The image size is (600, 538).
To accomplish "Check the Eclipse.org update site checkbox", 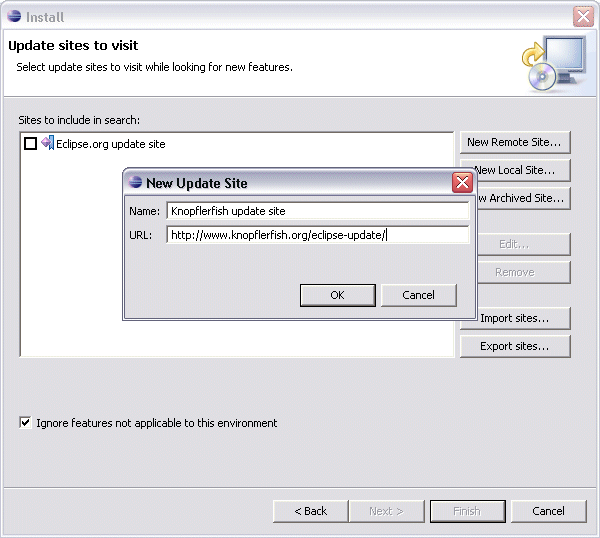I will 30,144.
